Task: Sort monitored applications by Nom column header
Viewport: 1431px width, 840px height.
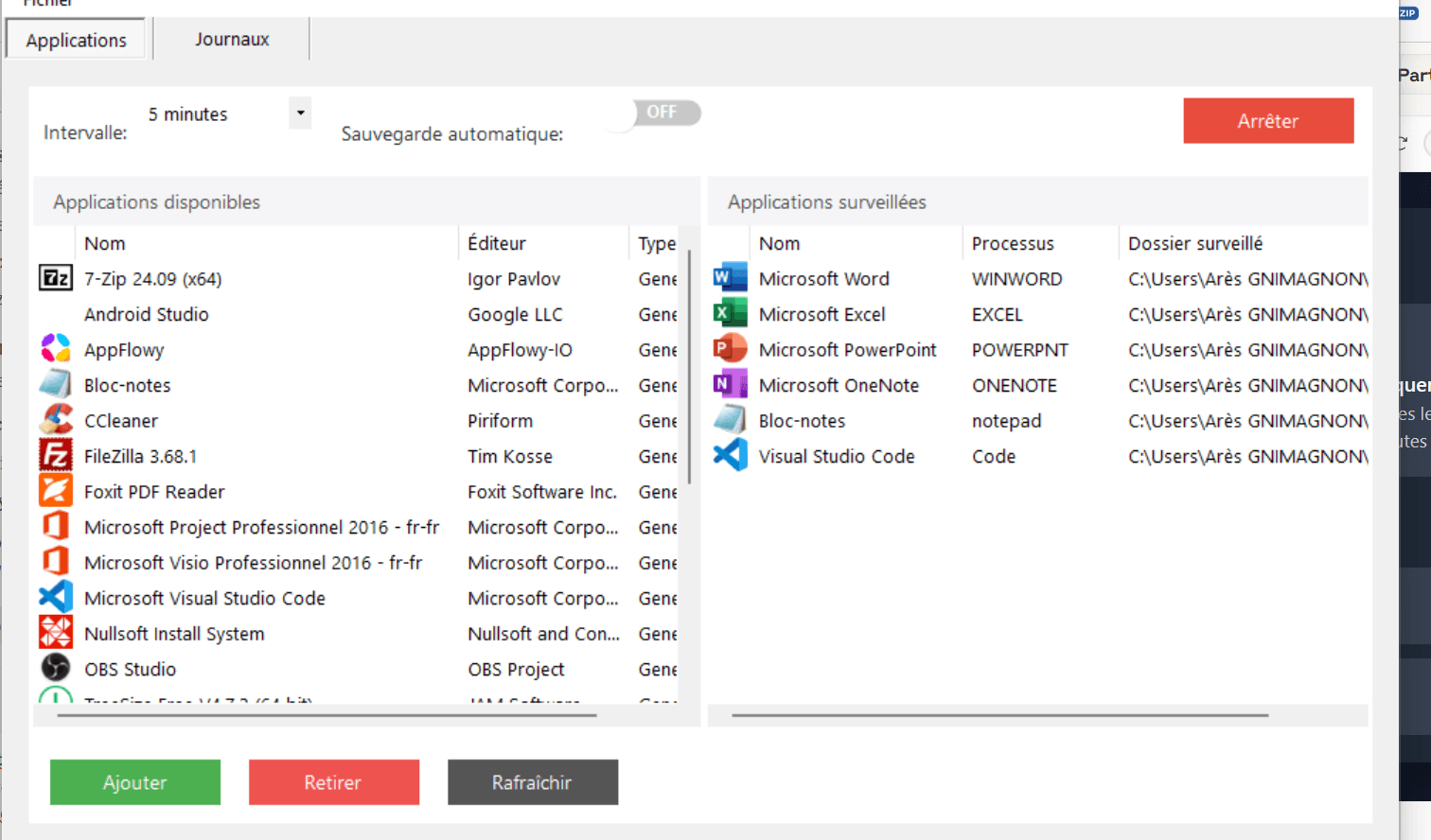Action: [x=856, y=243]
